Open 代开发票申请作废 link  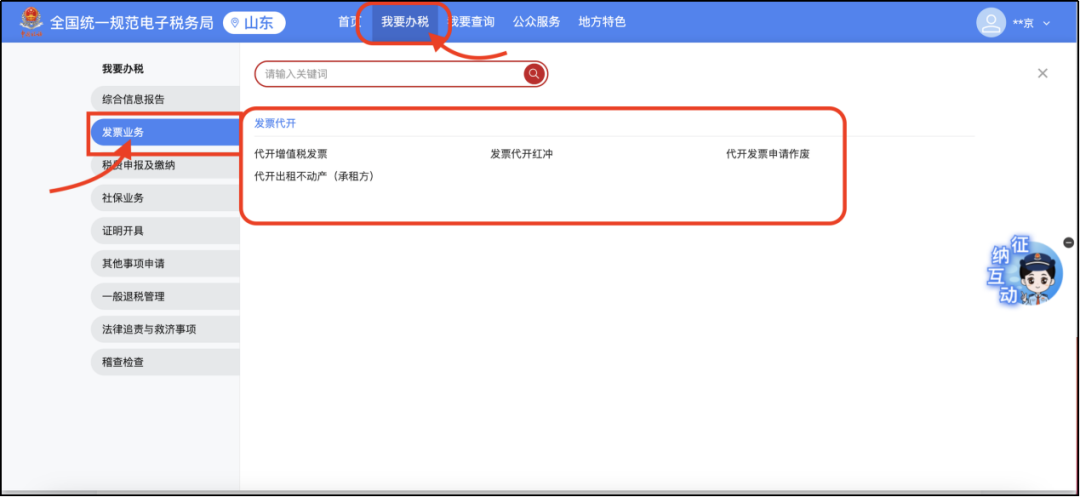click(767, 154)
